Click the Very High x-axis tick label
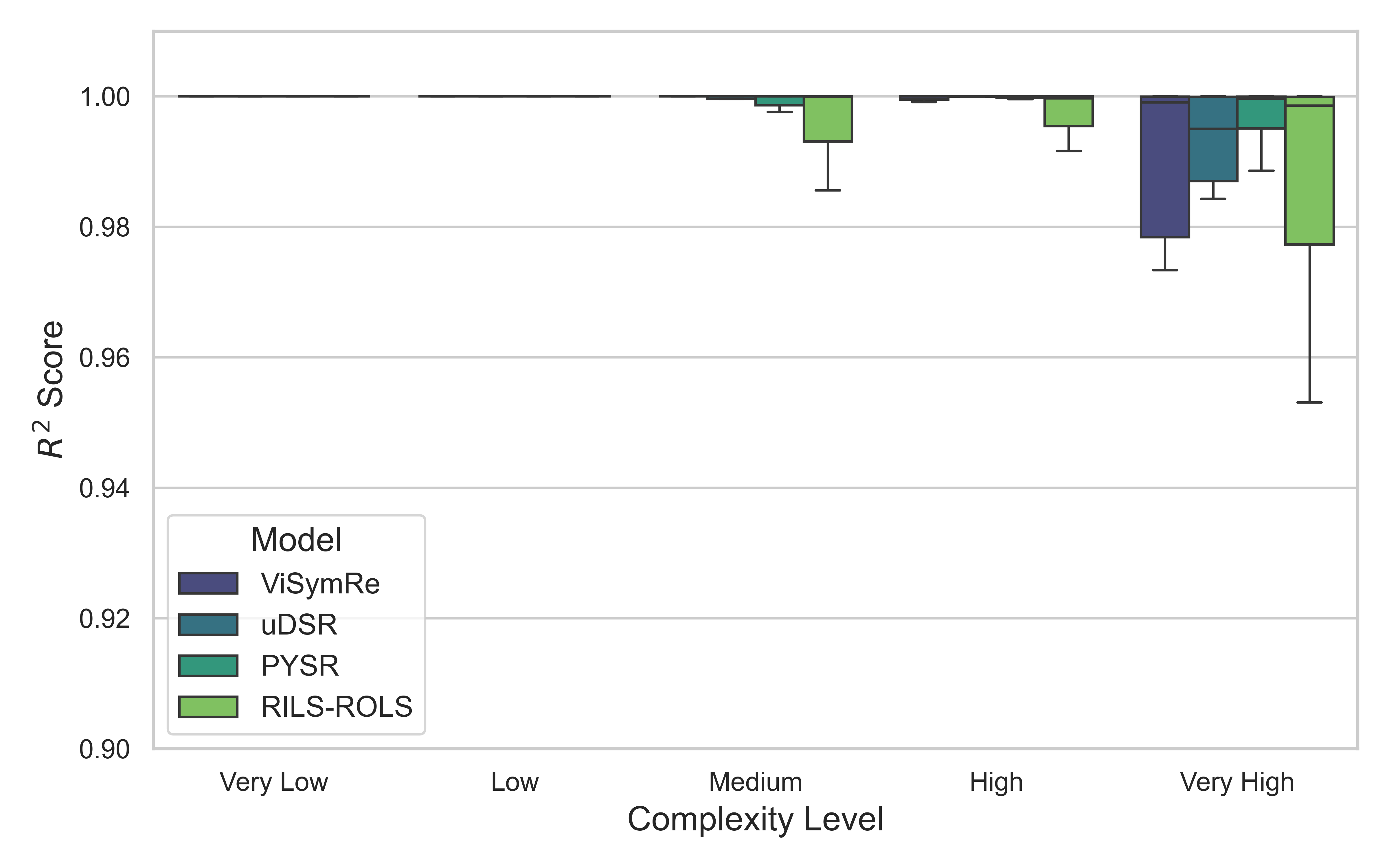Image resolution: width=1389 pixels, height=868 pixels. pyautogui.click(x=1237, y=782)
